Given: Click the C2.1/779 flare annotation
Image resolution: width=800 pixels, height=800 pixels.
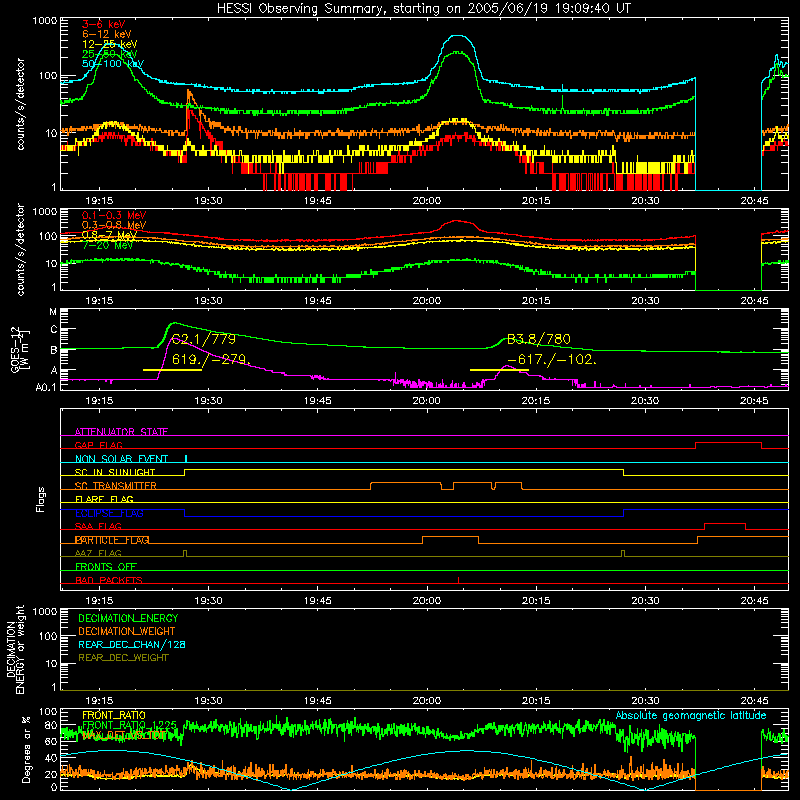Looking at the screenshot, I should pyautogui.click(x=204, y=339).
